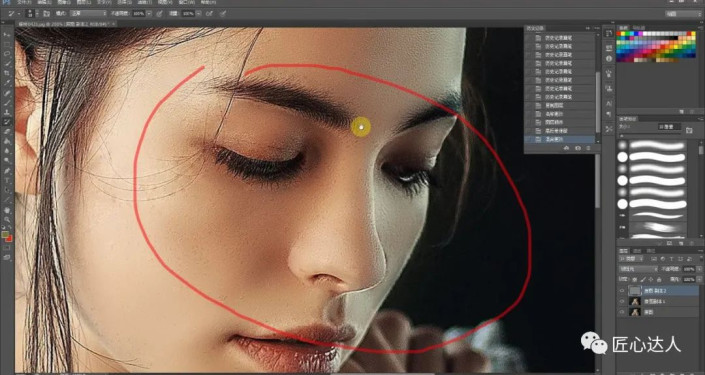The width and height of the screenshot is (705, 375).
Task: Click the pixel layer filter icon
Action: (x=654, y=259)
